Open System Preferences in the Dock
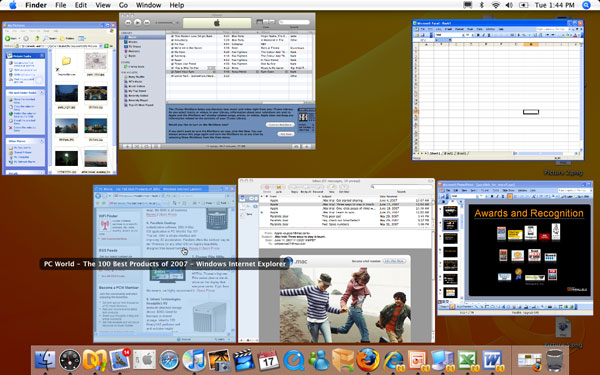This screenshot has width=600, height=375. (144, 360)
